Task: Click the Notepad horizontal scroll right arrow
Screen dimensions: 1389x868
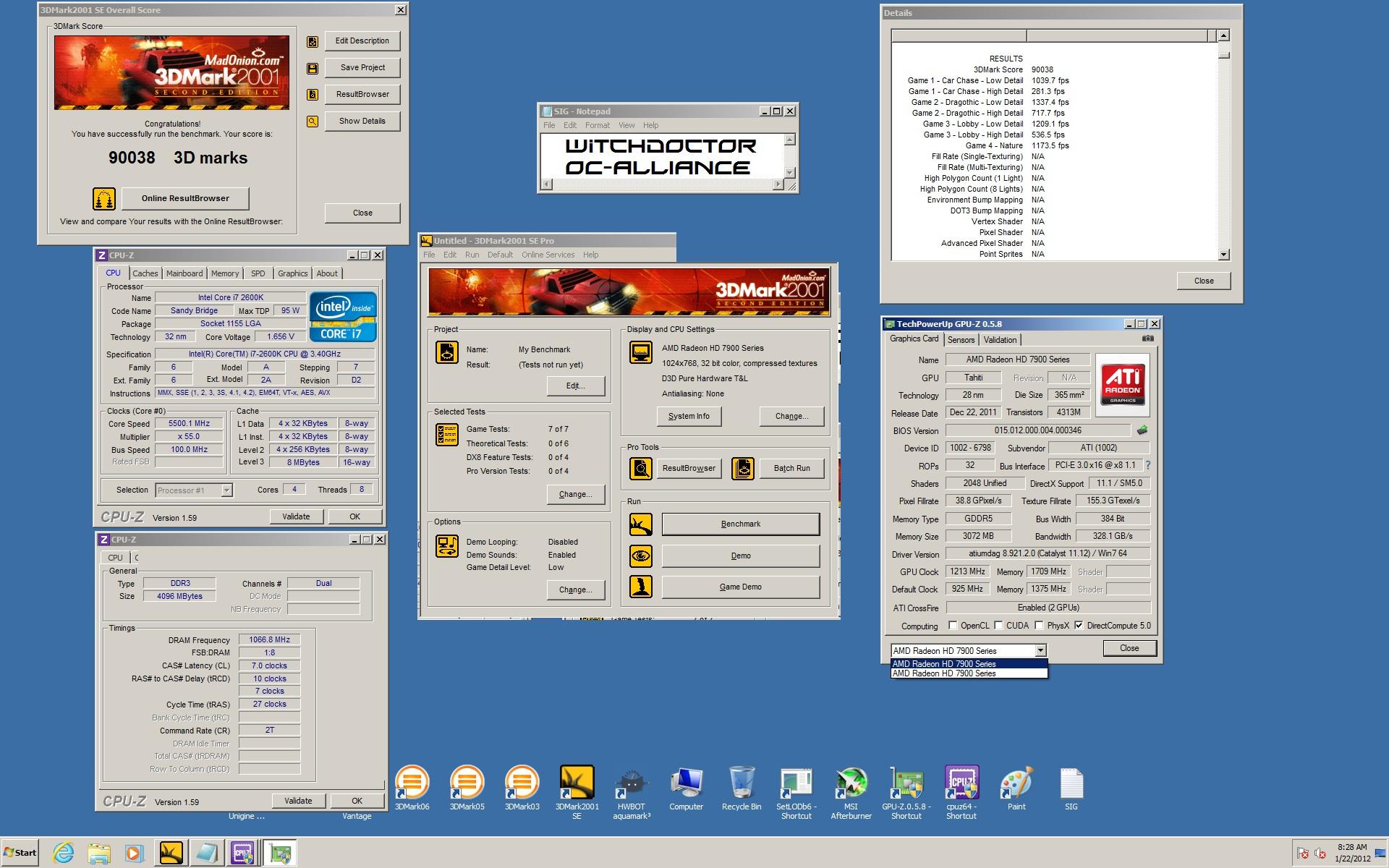Action: click(778, 184)
